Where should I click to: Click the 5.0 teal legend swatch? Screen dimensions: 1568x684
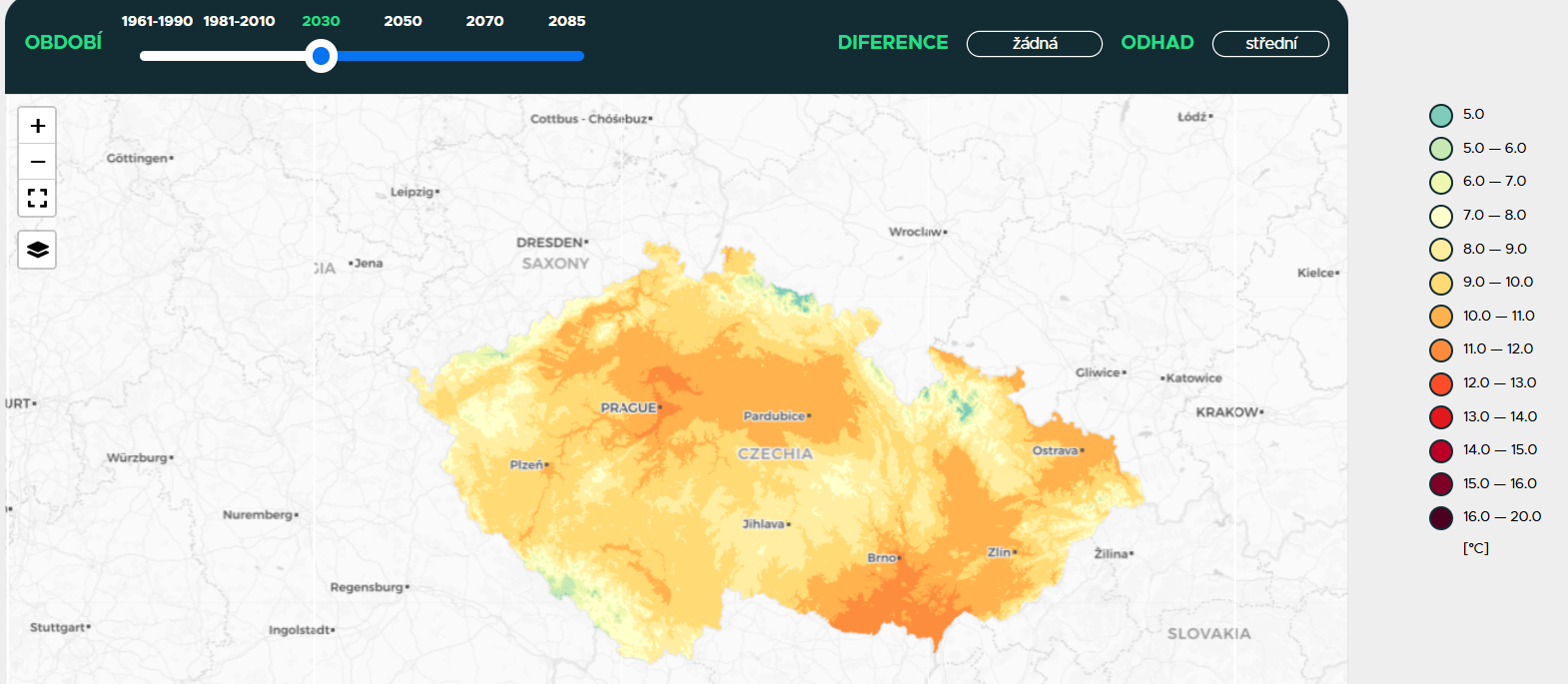[1440, 115]
